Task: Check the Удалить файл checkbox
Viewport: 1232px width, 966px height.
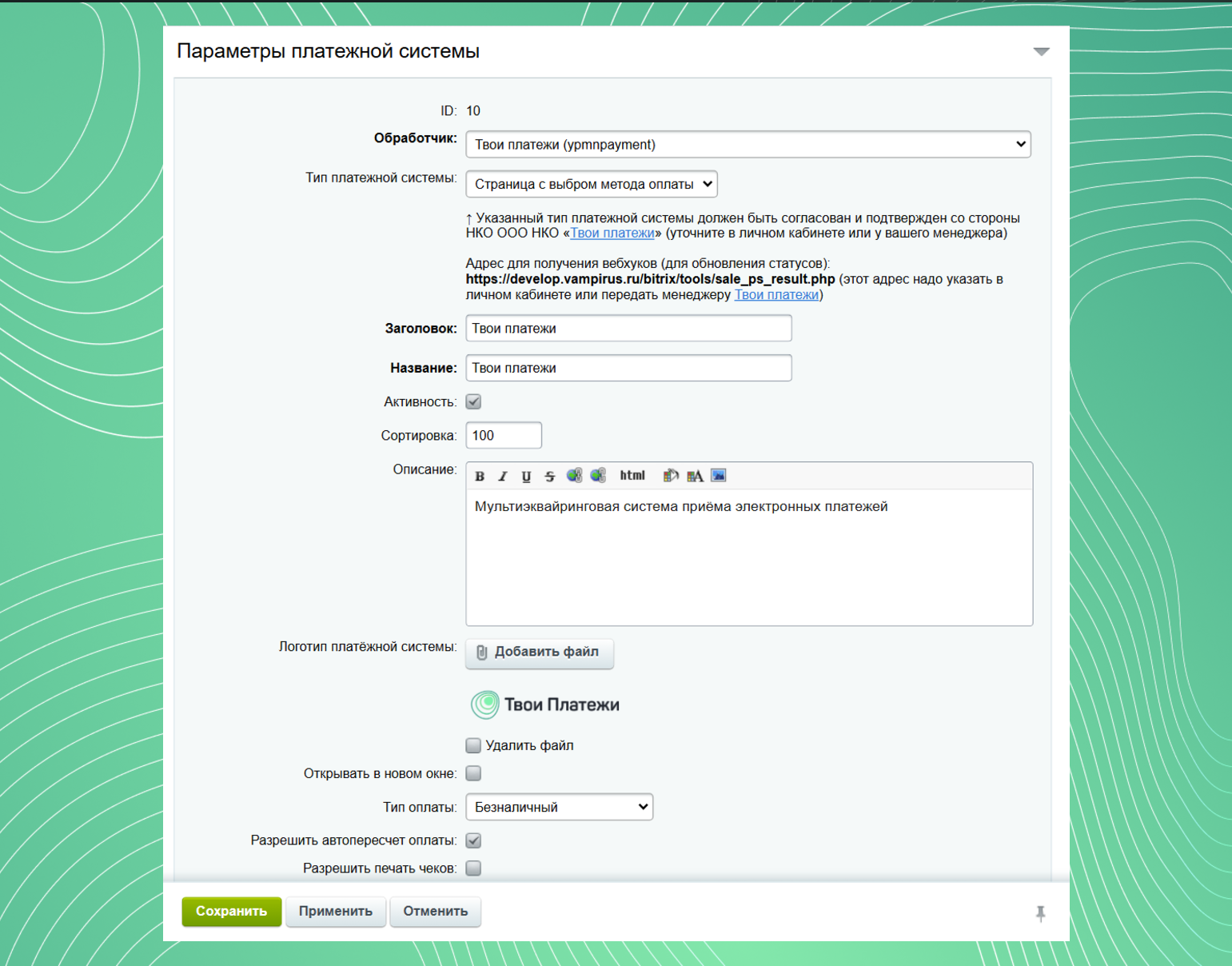Action: [473, 745]
